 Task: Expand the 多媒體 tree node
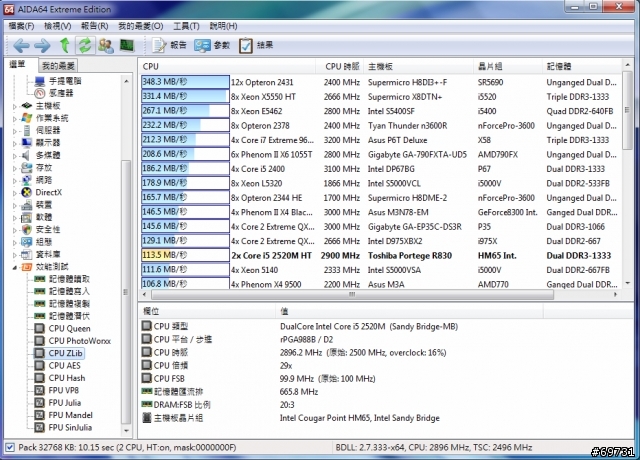click(15, 156)
